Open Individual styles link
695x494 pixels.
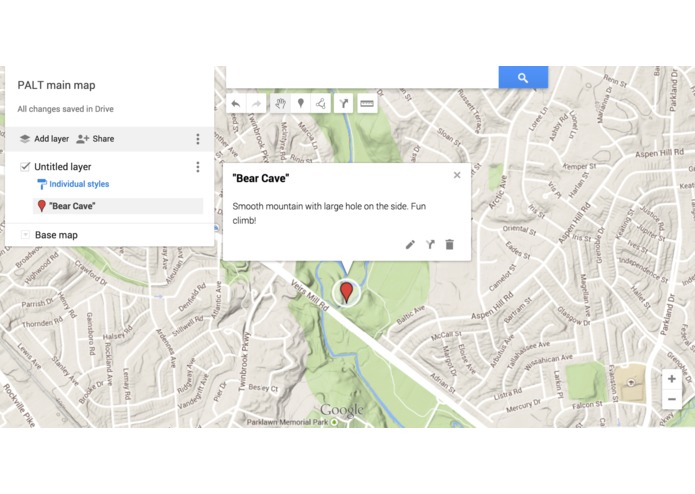[73, 184]
